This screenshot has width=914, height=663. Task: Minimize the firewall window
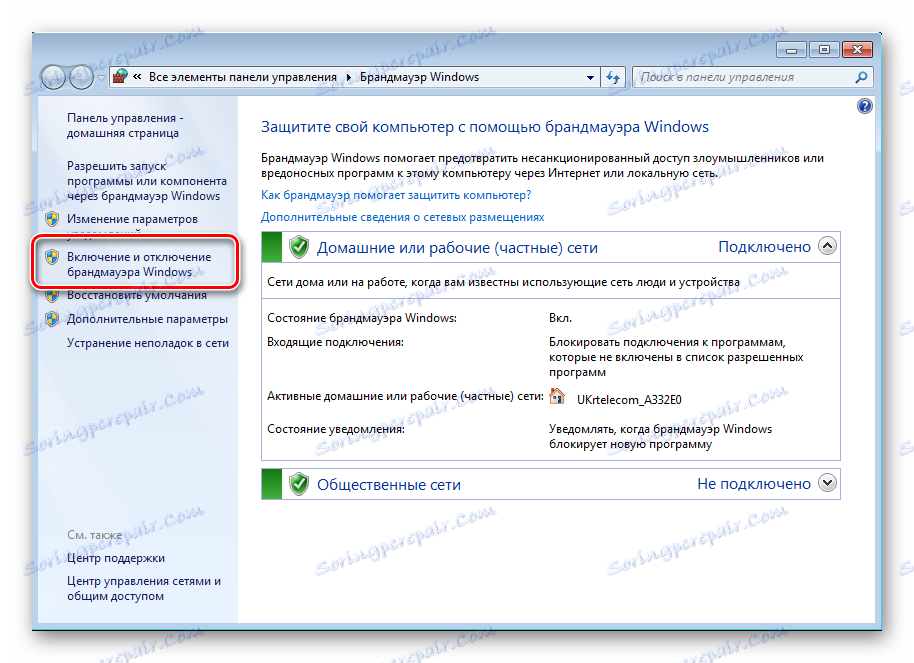791,50
